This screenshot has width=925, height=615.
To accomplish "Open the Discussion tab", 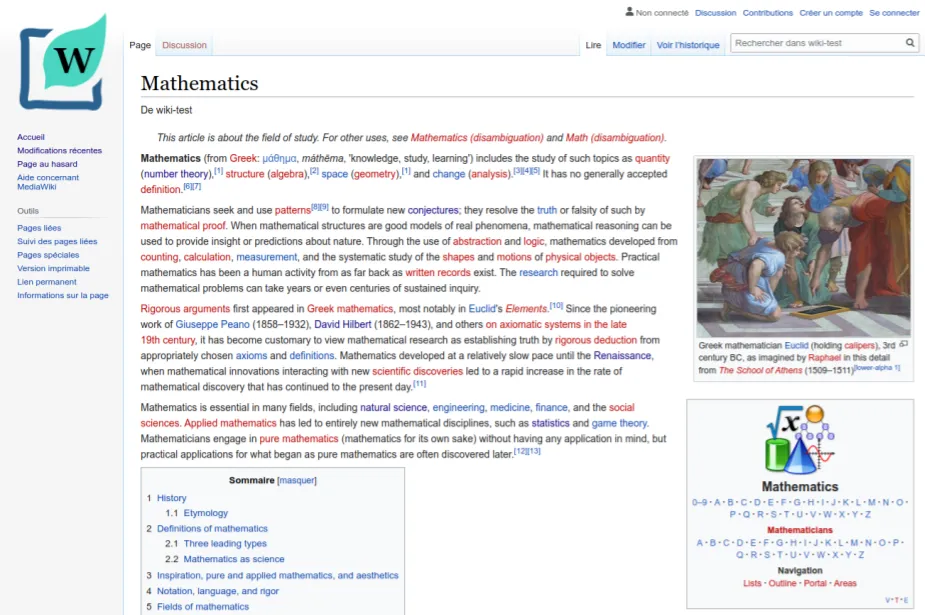I will tap(184, 45).
